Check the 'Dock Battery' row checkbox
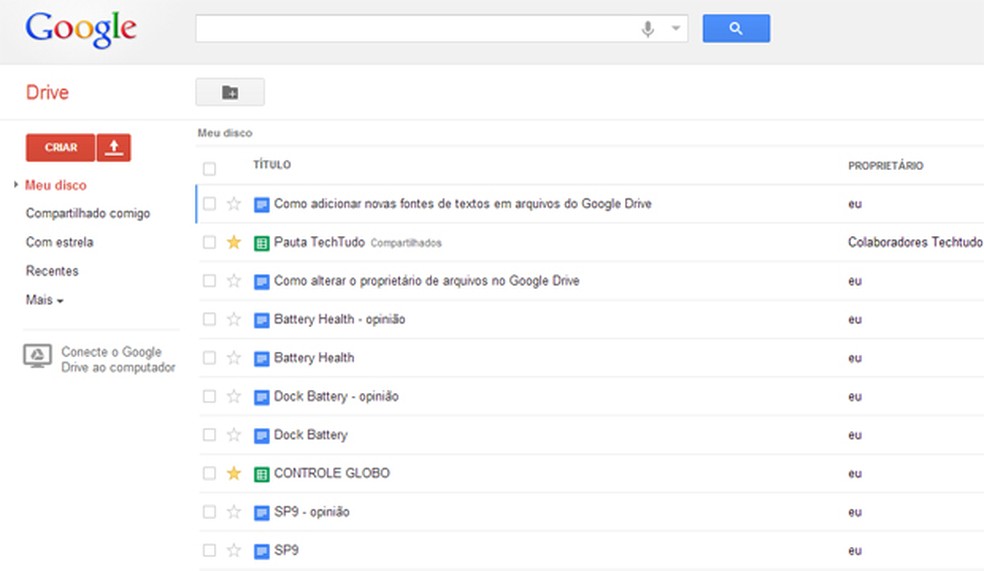The image size is (984, 571). coord(209,435)
